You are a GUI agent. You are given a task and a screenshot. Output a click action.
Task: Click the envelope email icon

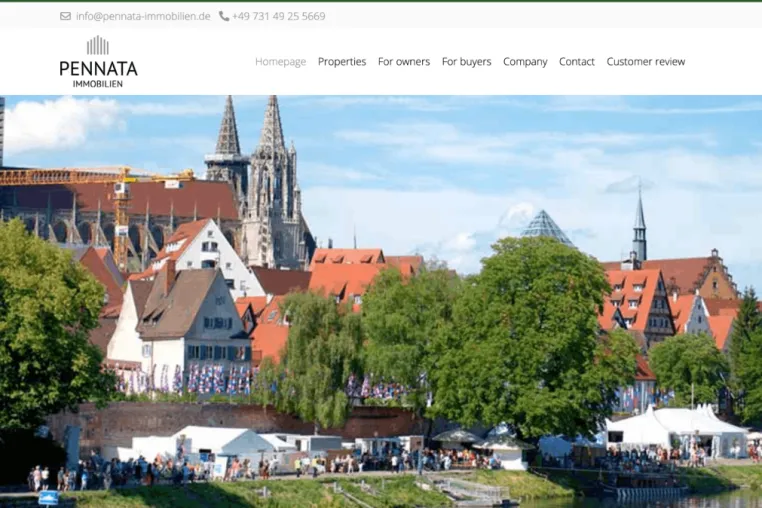pos(65,16)
